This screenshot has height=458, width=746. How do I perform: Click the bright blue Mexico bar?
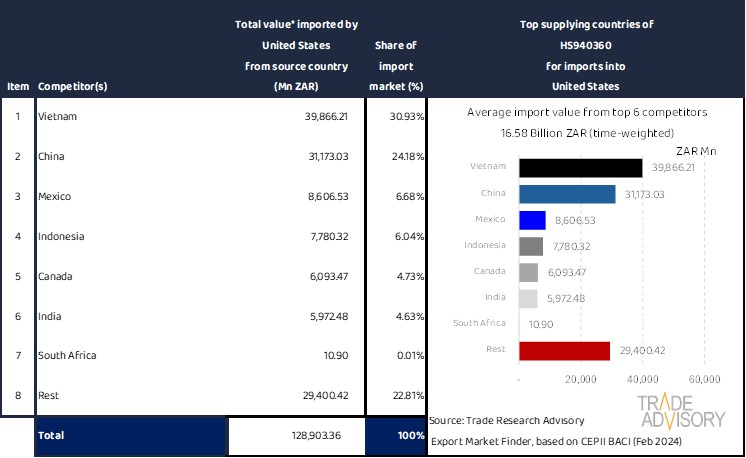pyautogui.click(x=532, y=220)
